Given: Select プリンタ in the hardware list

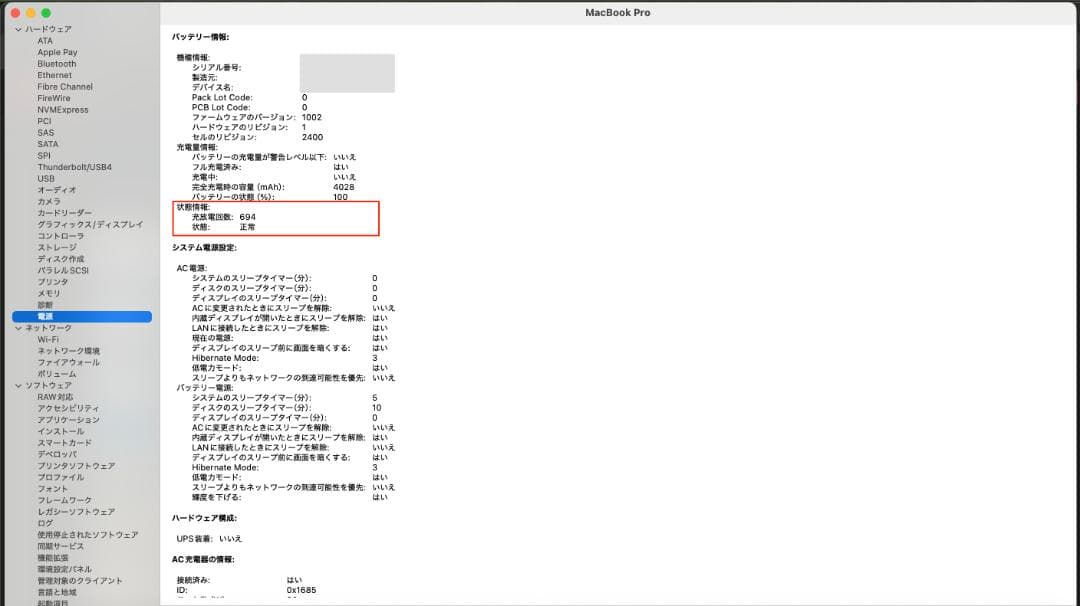Looking at the screenshot, I should [x=52, y=282].
